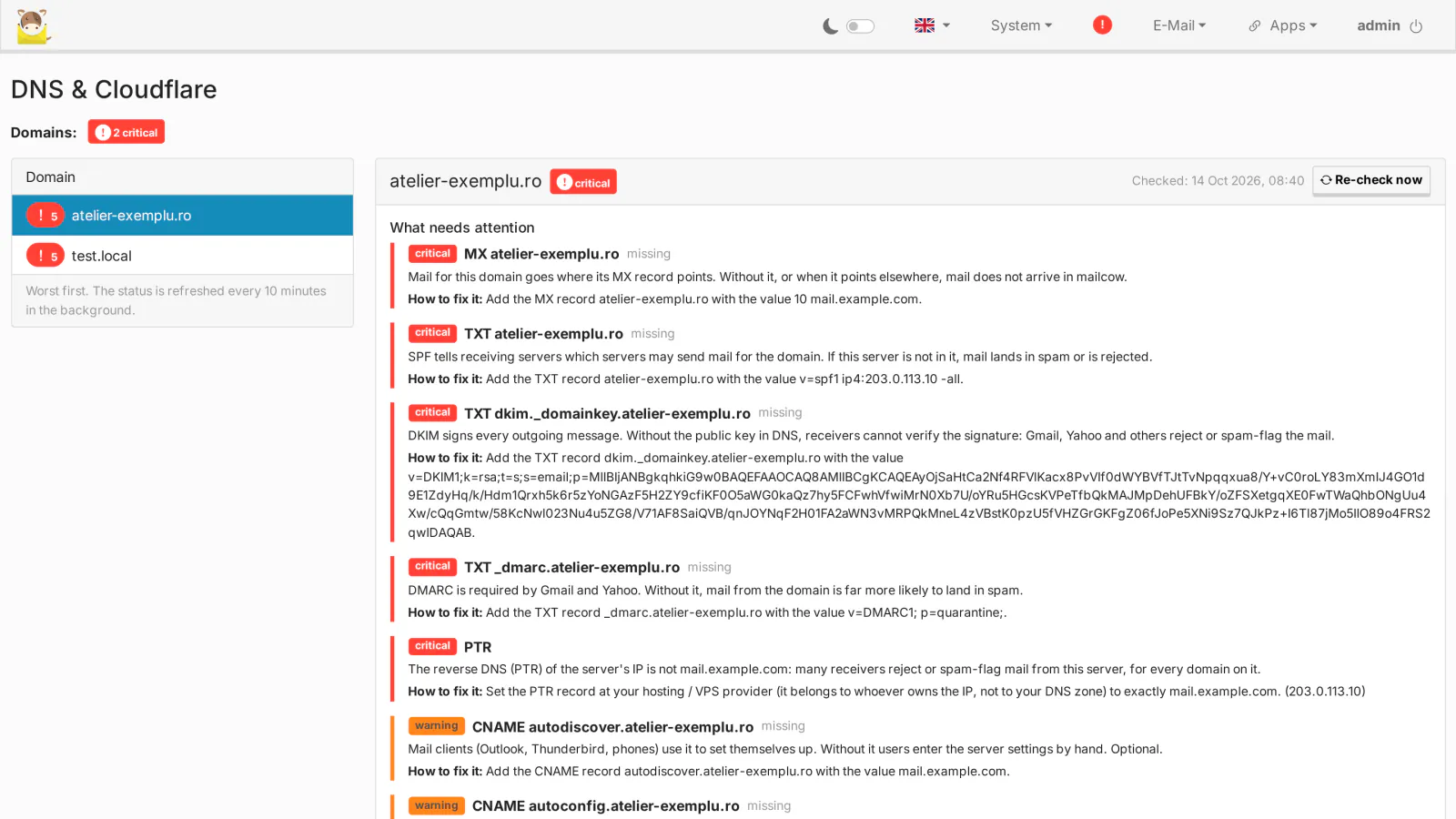Screen dimensions: 1456x819
Task: Click the critical badge beside domain heading
Action: coord(583,182)
